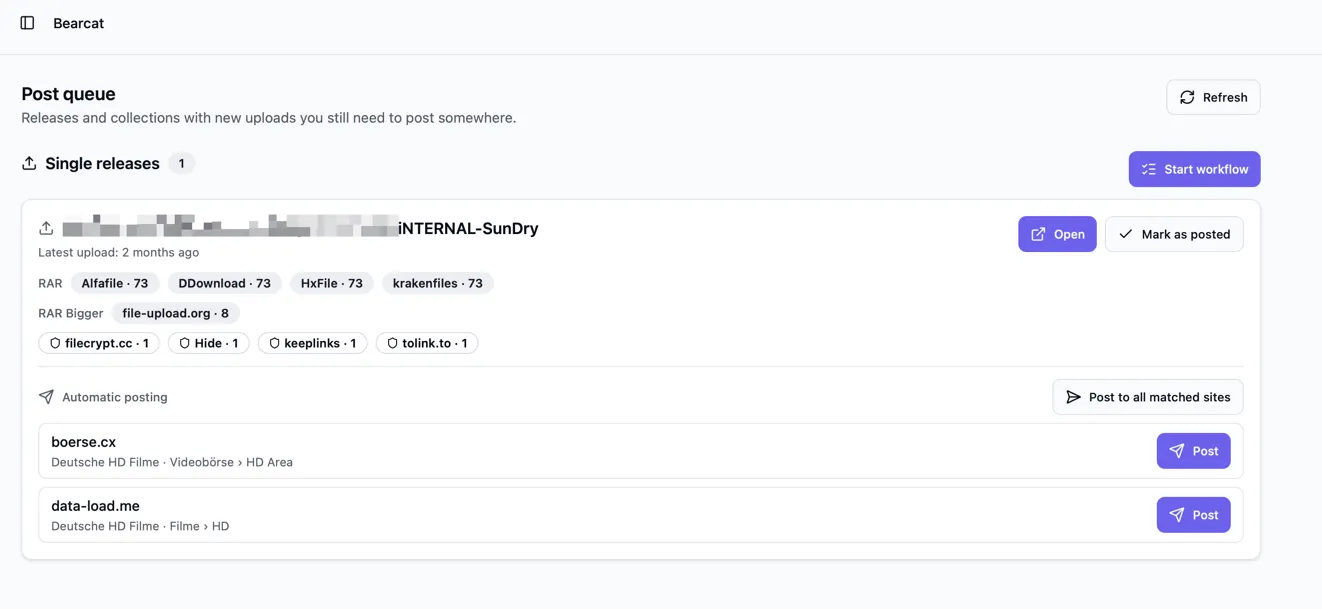1322x609 pixels.
Task: Post to all matched sites
Action: pos(1148,397)
